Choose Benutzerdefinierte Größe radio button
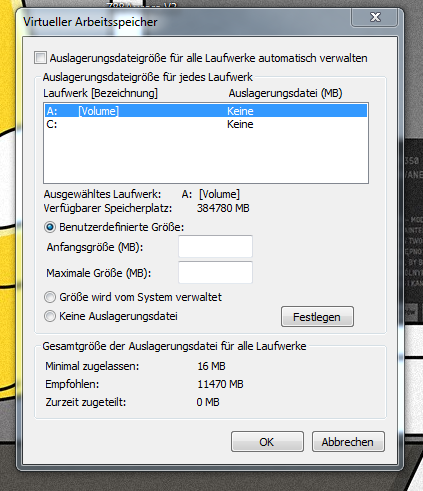This screenshot has width=423, height=491. click(x=50, y=227)
